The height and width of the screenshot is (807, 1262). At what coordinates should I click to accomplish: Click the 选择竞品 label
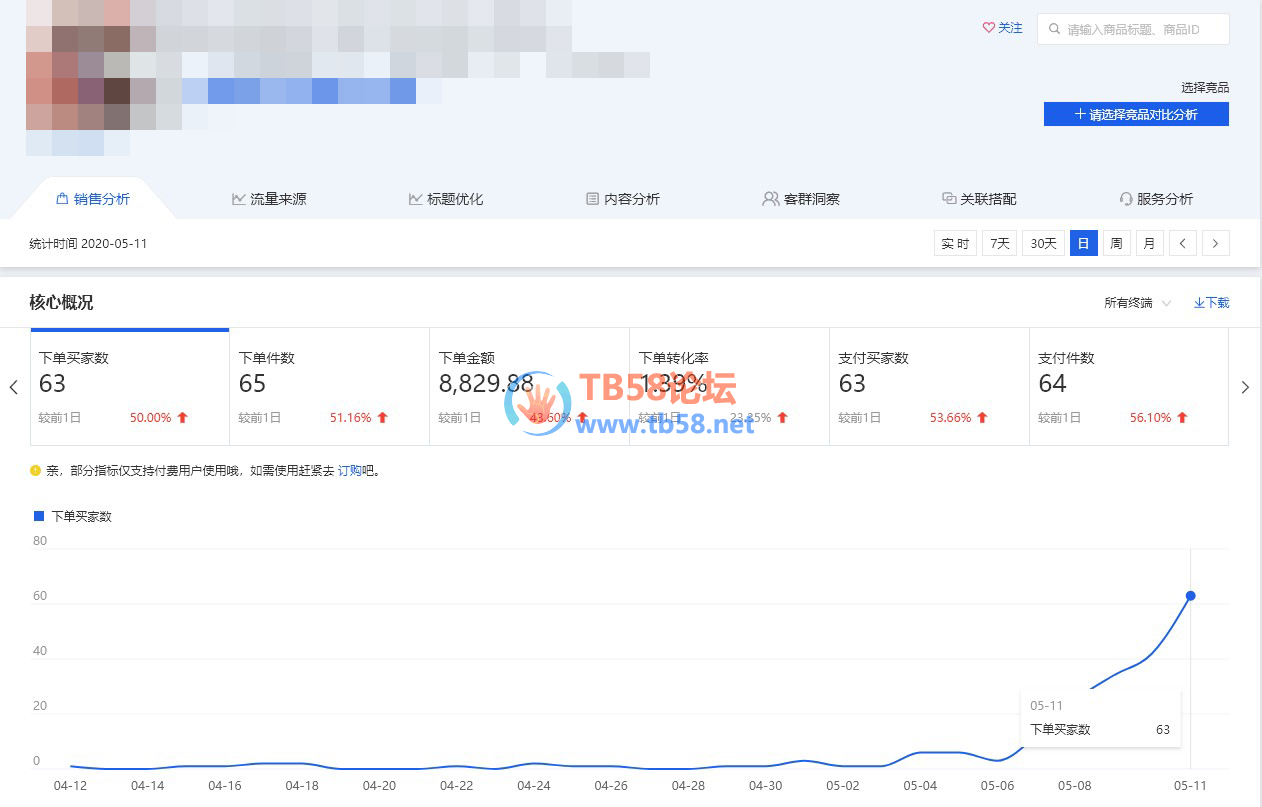pyautogui.click(x=1205, y=88)
